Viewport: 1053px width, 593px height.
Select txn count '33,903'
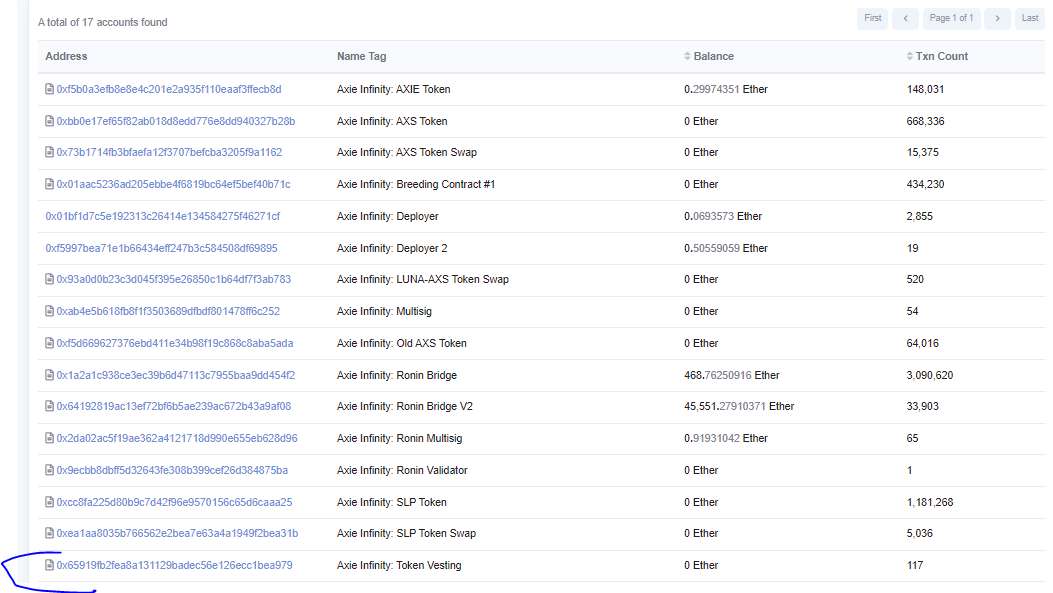pos(923,406)
